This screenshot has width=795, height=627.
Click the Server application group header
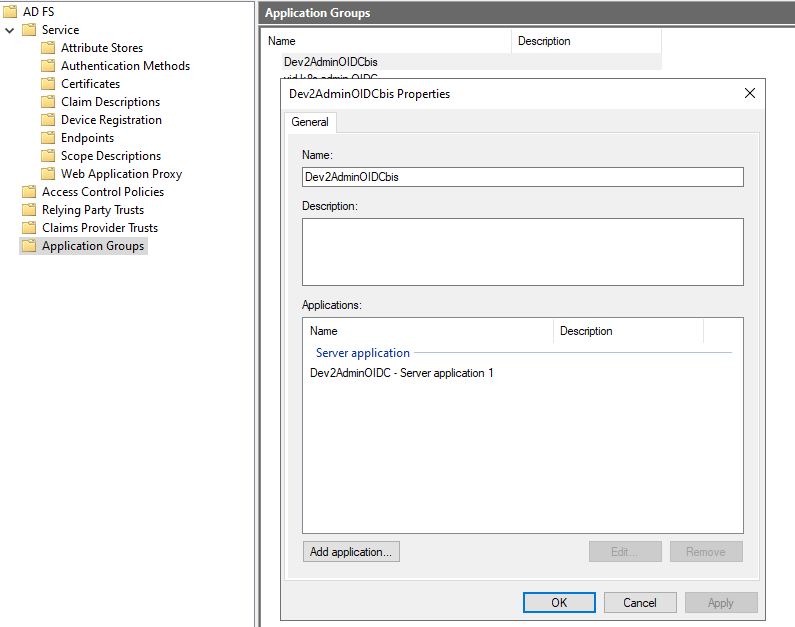click(x=363, y=353)
